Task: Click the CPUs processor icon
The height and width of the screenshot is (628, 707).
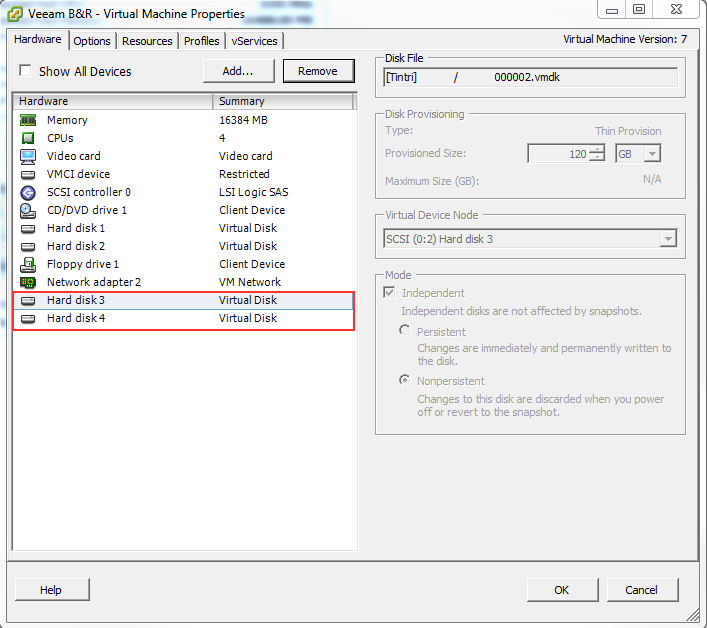Action: tap(28, 138)
